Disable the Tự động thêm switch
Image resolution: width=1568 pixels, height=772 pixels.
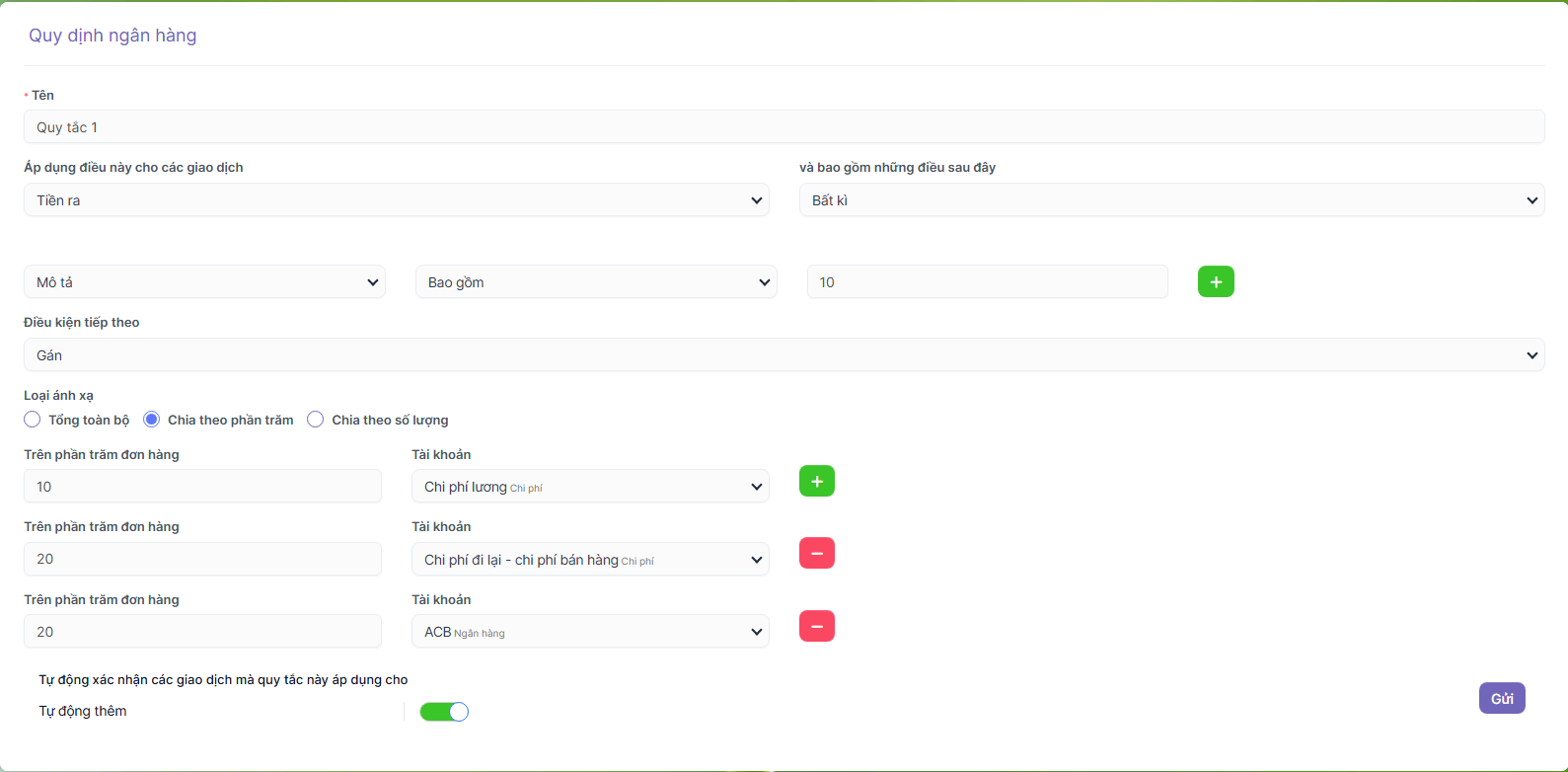pyautogui.click(x=444, y=712)
